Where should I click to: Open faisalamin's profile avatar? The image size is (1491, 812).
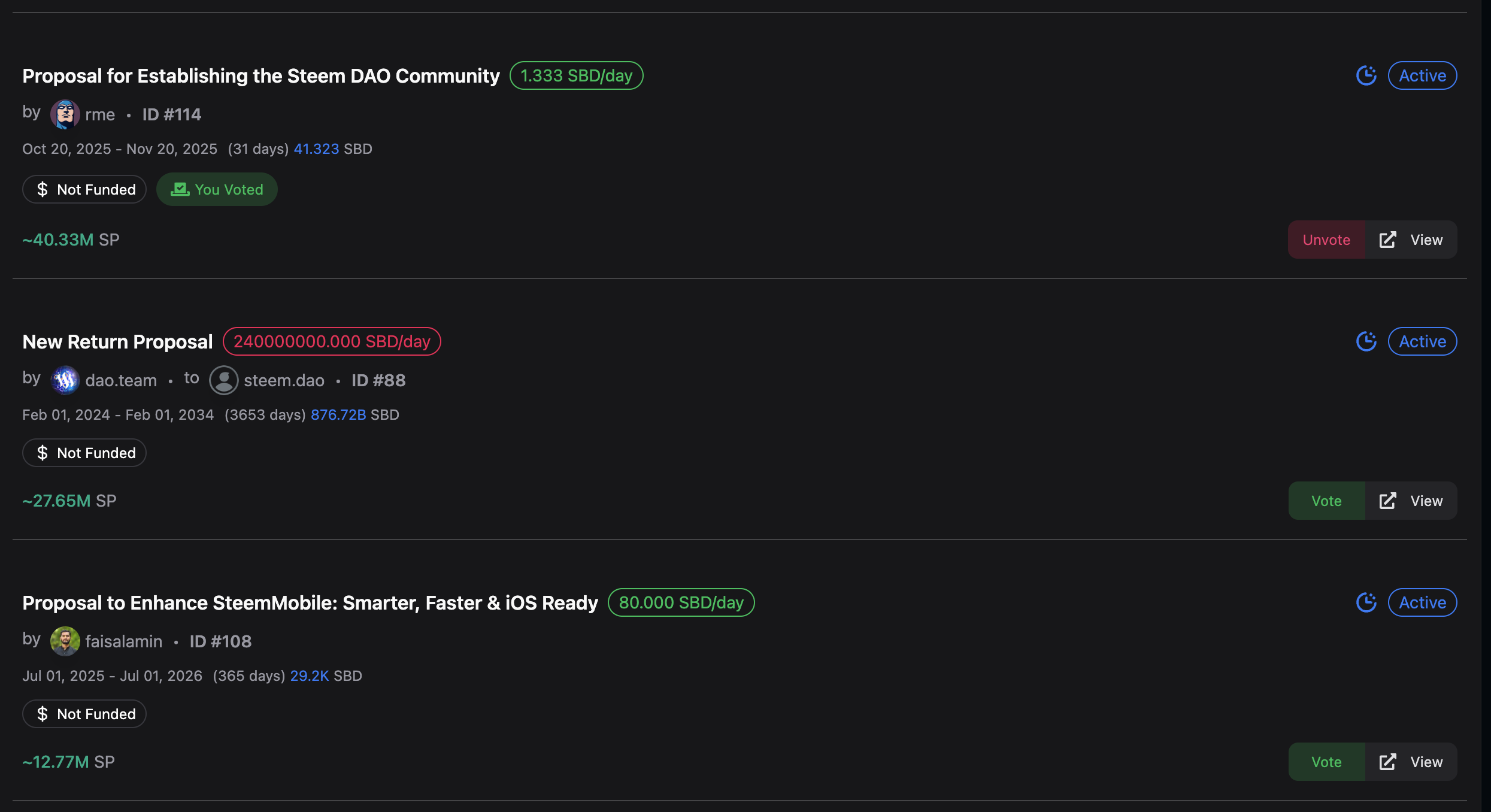tap(65, 641)
